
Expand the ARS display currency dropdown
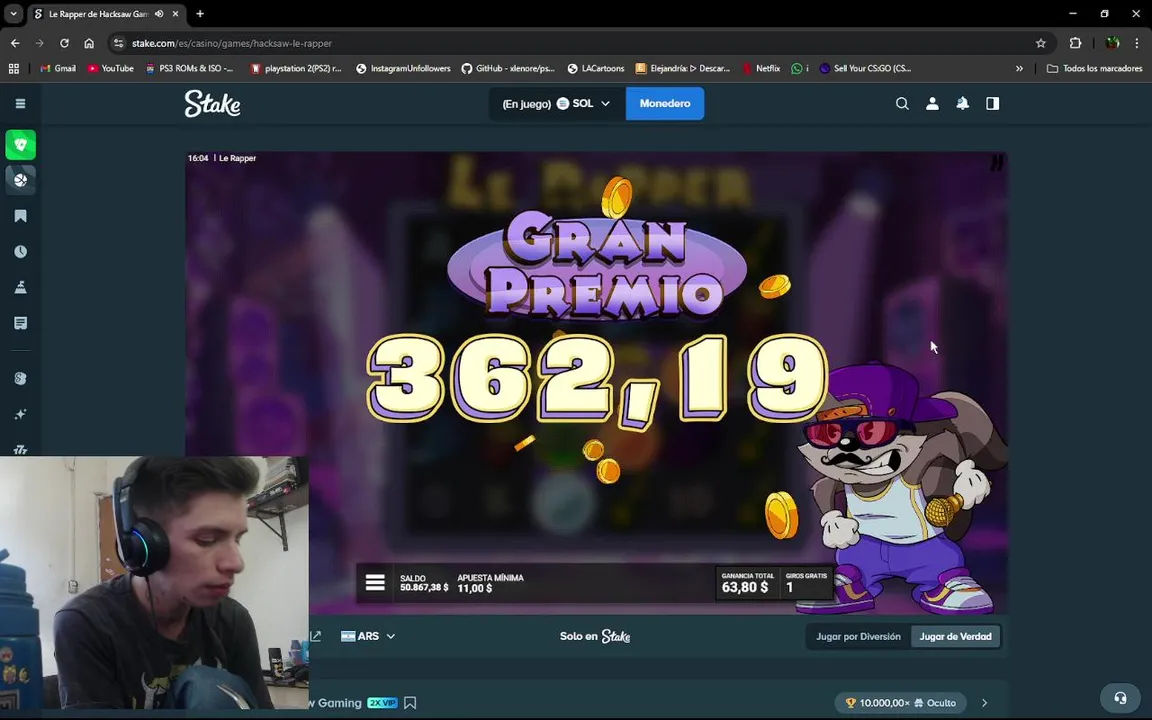pos(368,636)
